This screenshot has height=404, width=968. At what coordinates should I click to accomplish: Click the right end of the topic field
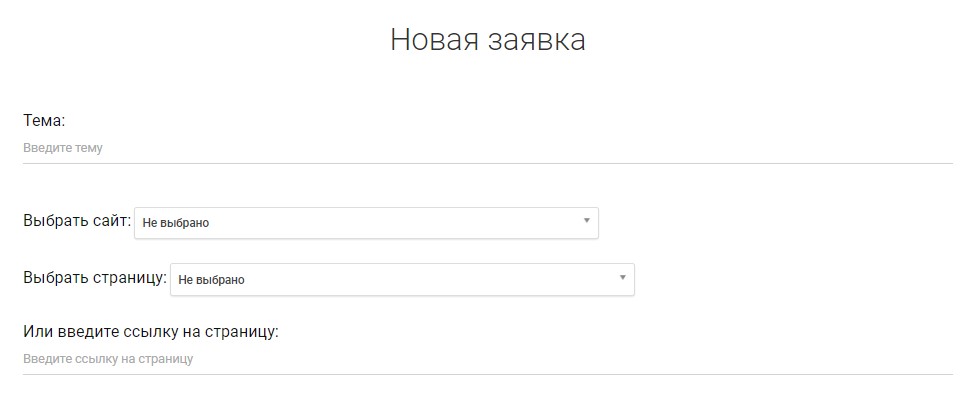(930, 148)
